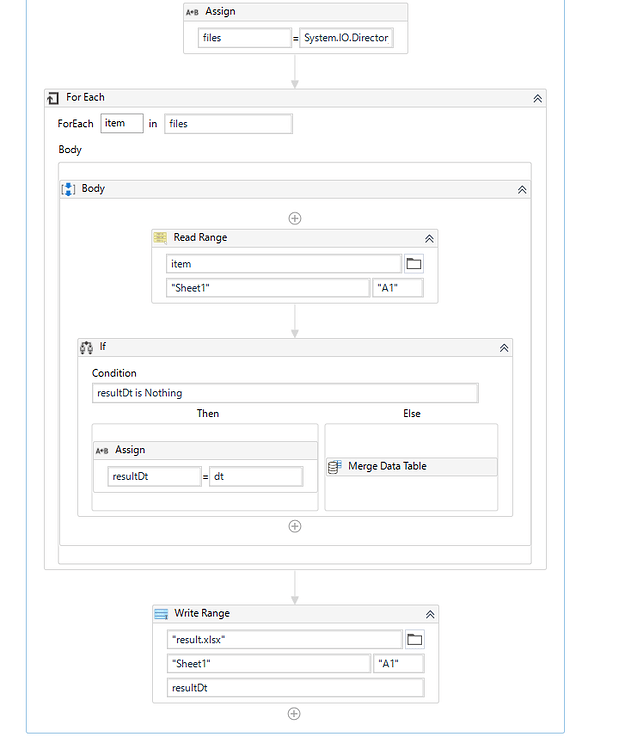
Task: Click the 'Then' branch label
Action: click(208, 414)
